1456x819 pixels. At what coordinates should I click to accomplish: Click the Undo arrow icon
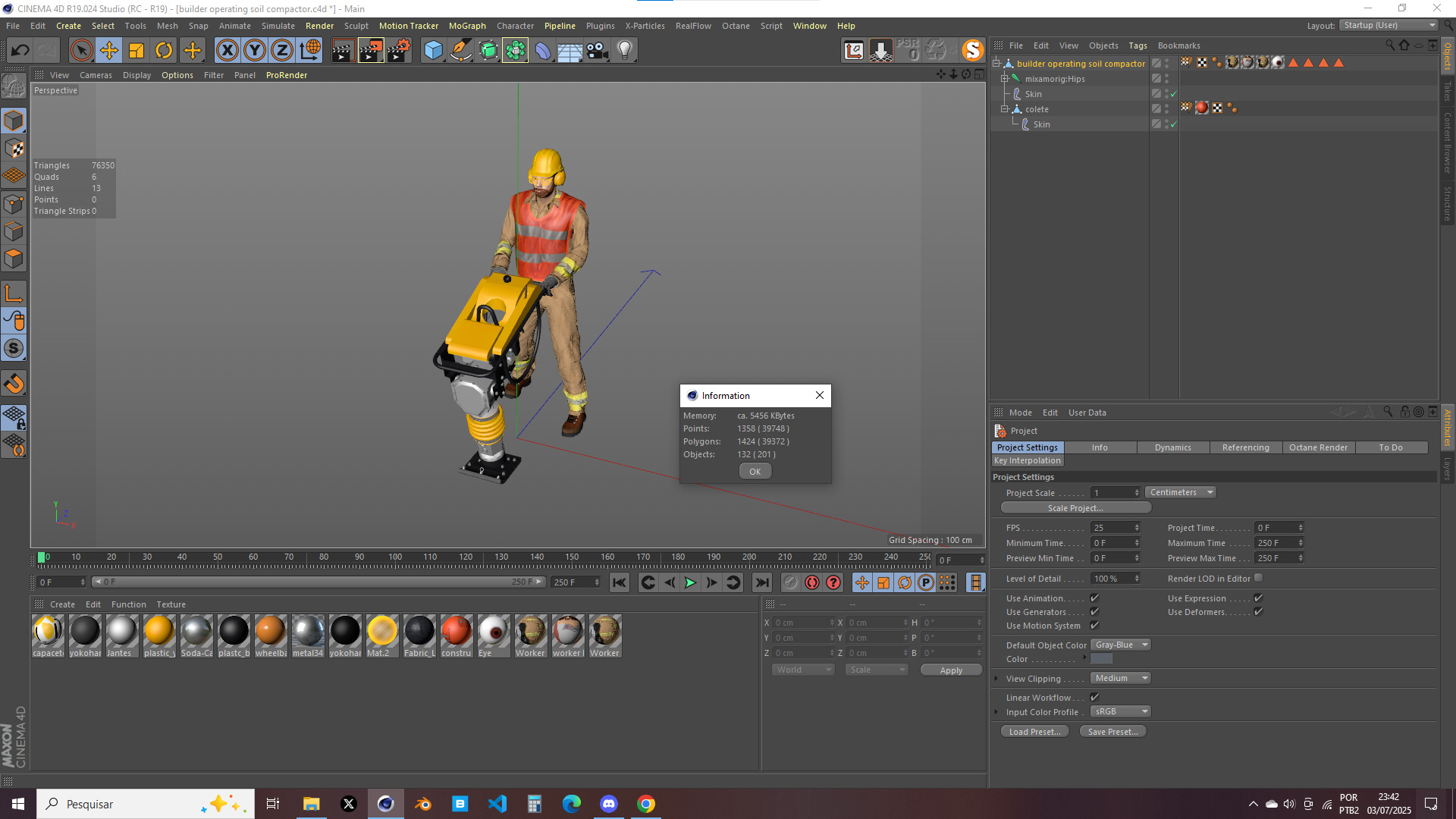tap(20, 51)
